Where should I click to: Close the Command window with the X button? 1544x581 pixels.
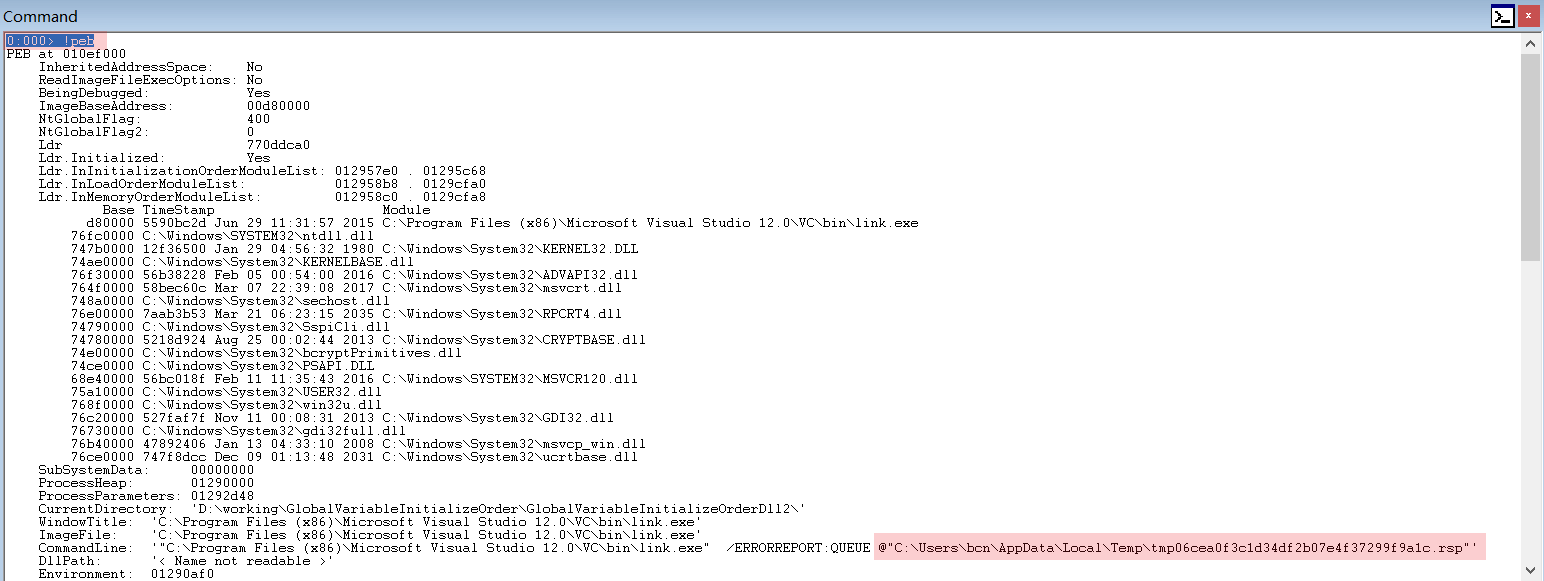point(1530,16)
